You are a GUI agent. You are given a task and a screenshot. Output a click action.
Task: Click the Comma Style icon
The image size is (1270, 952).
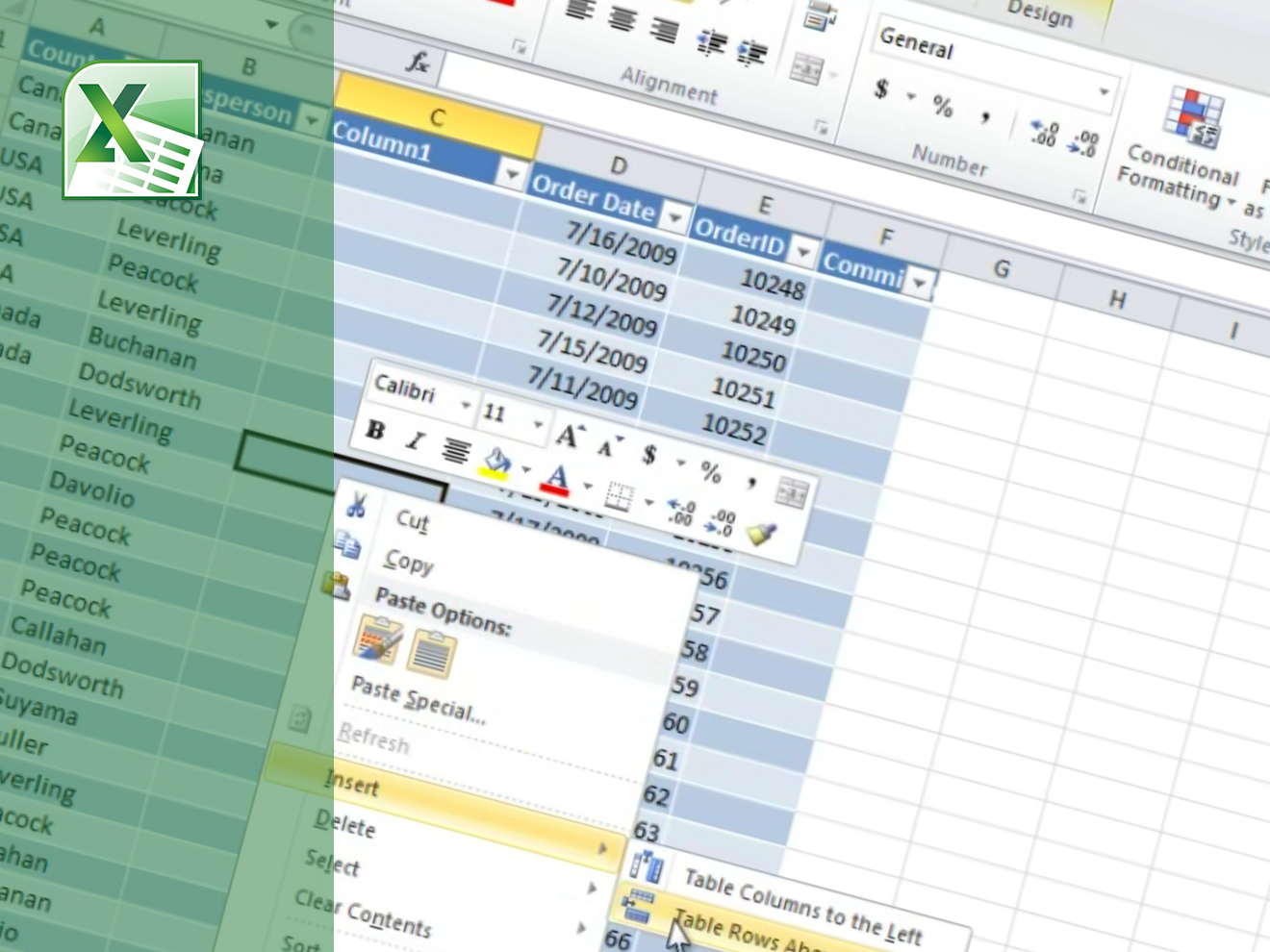986,118
